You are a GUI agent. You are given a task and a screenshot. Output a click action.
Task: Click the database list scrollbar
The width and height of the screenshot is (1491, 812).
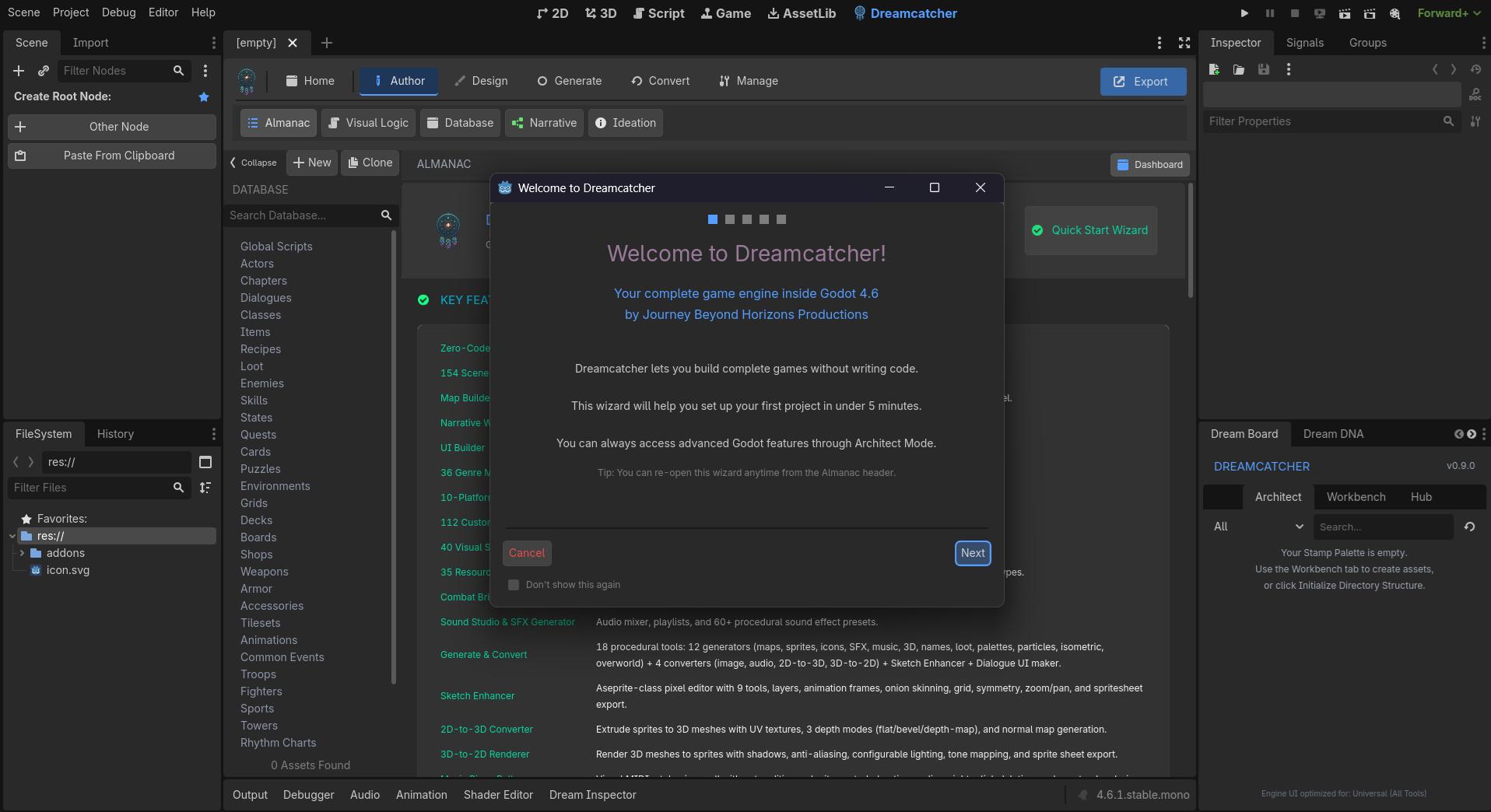(394, 459)
